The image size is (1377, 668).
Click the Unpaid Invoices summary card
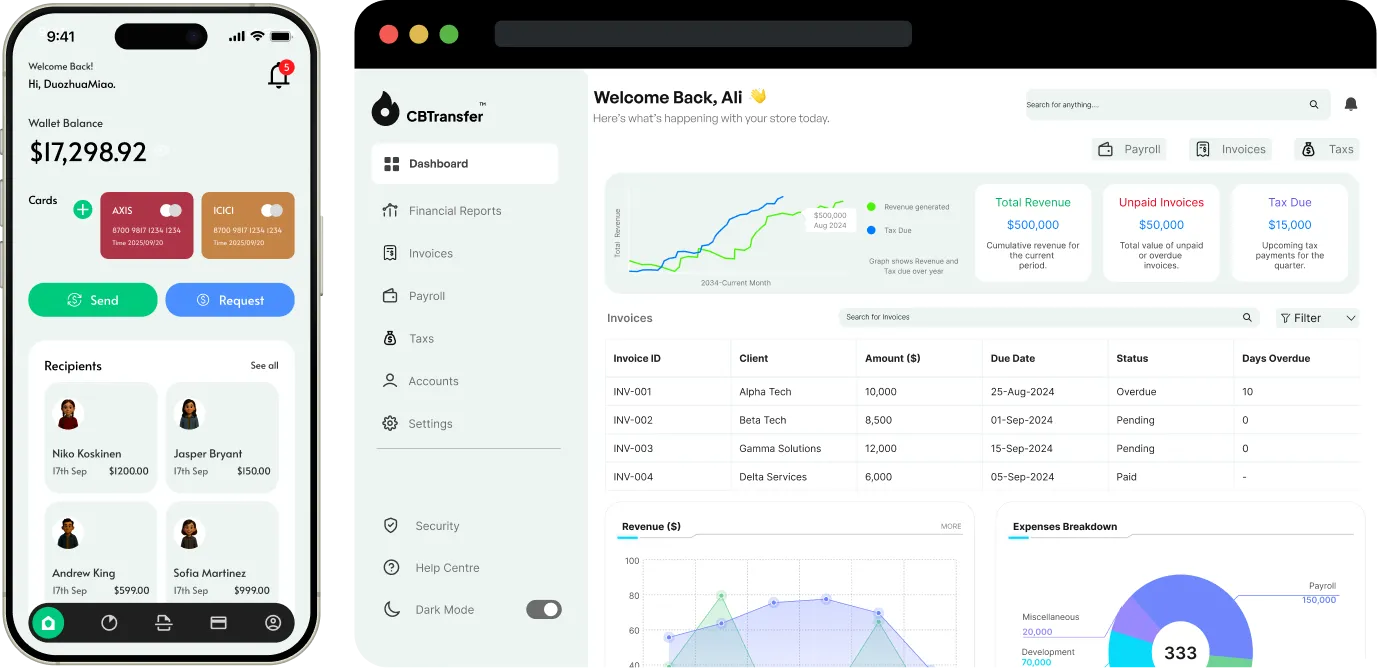click(1161, 232)
